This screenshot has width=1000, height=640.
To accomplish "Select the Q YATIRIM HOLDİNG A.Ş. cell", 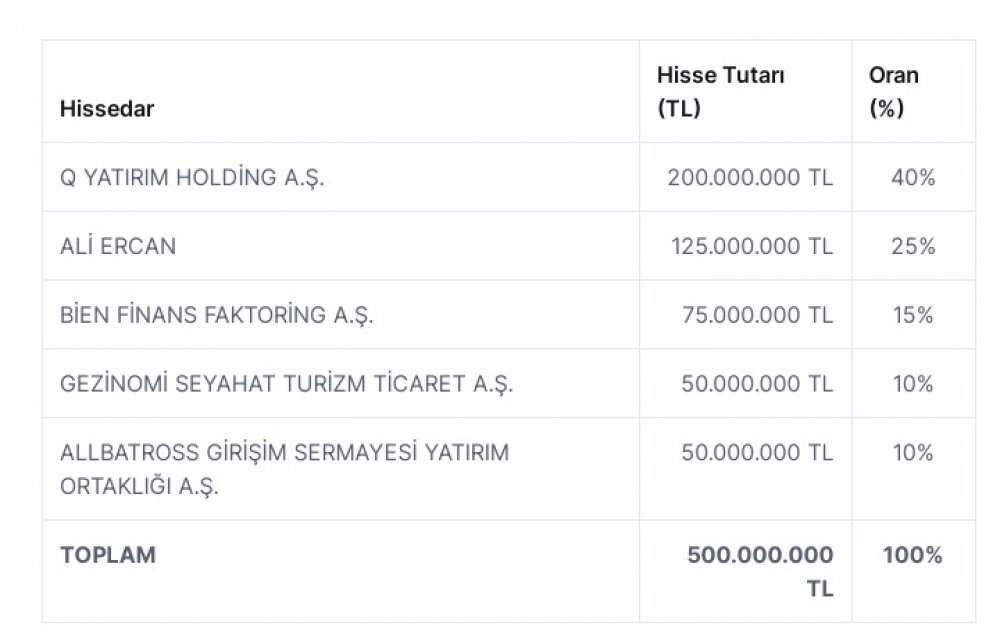I will click(193, 178).
